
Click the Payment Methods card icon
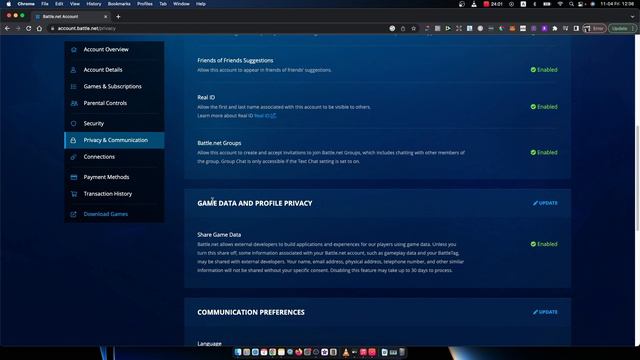[73, 177]
